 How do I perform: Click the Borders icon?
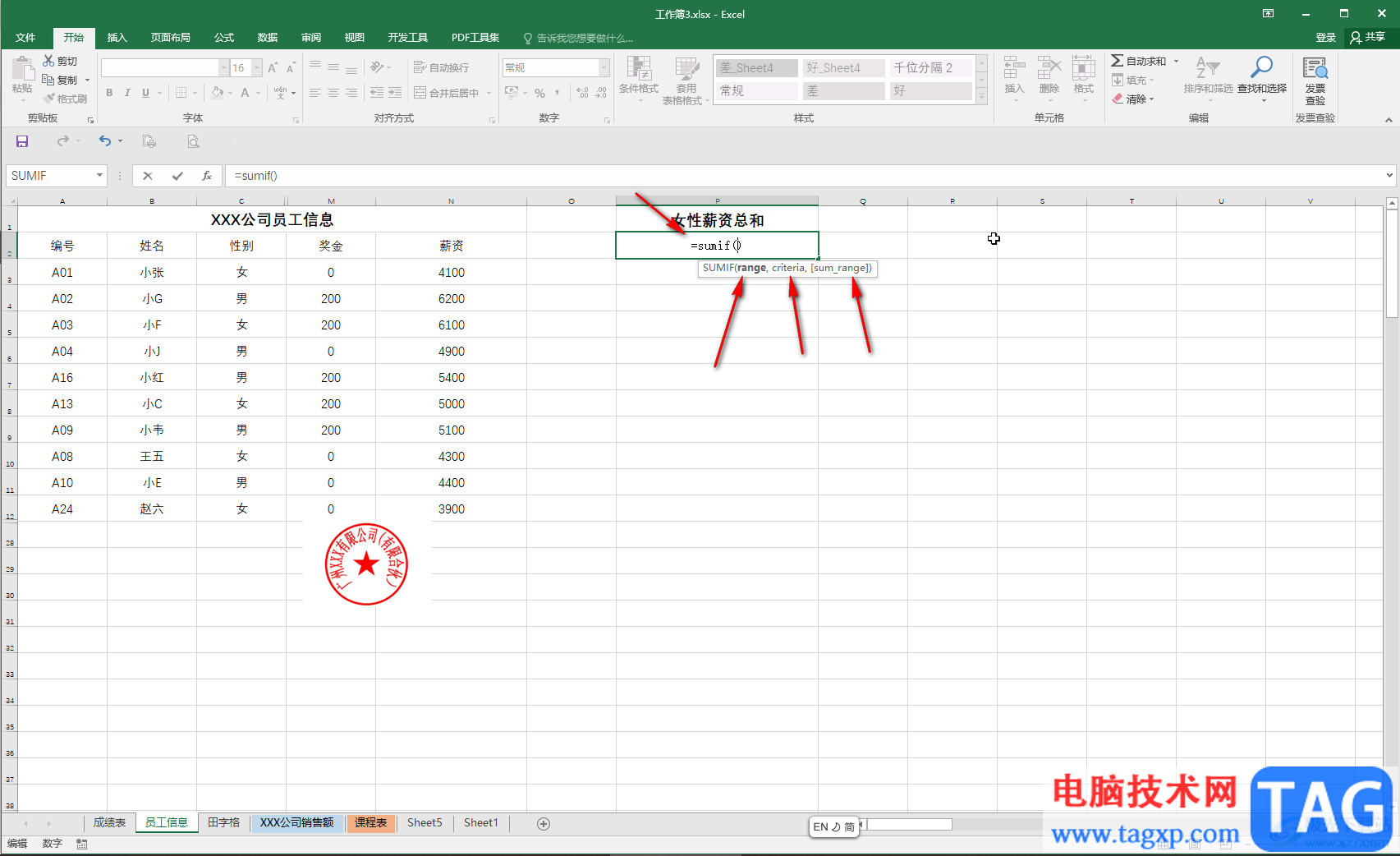click(181, 93)
